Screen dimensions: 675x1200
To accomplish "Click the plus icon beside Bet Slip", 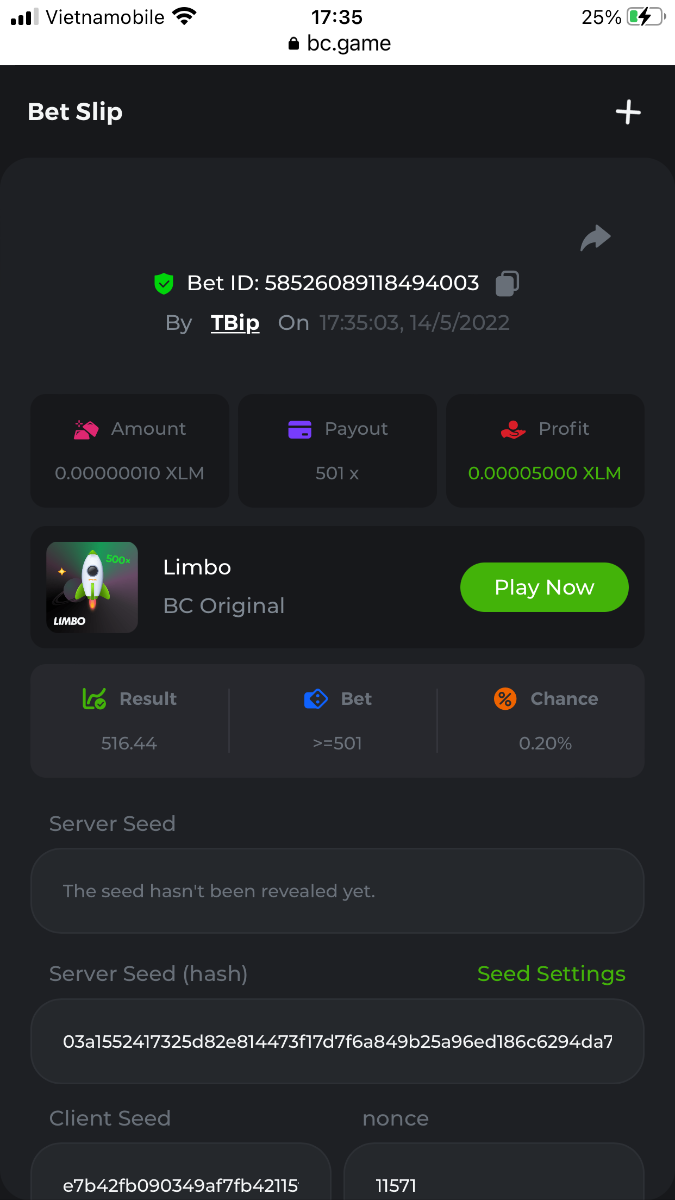I will (x=627, y=112).
